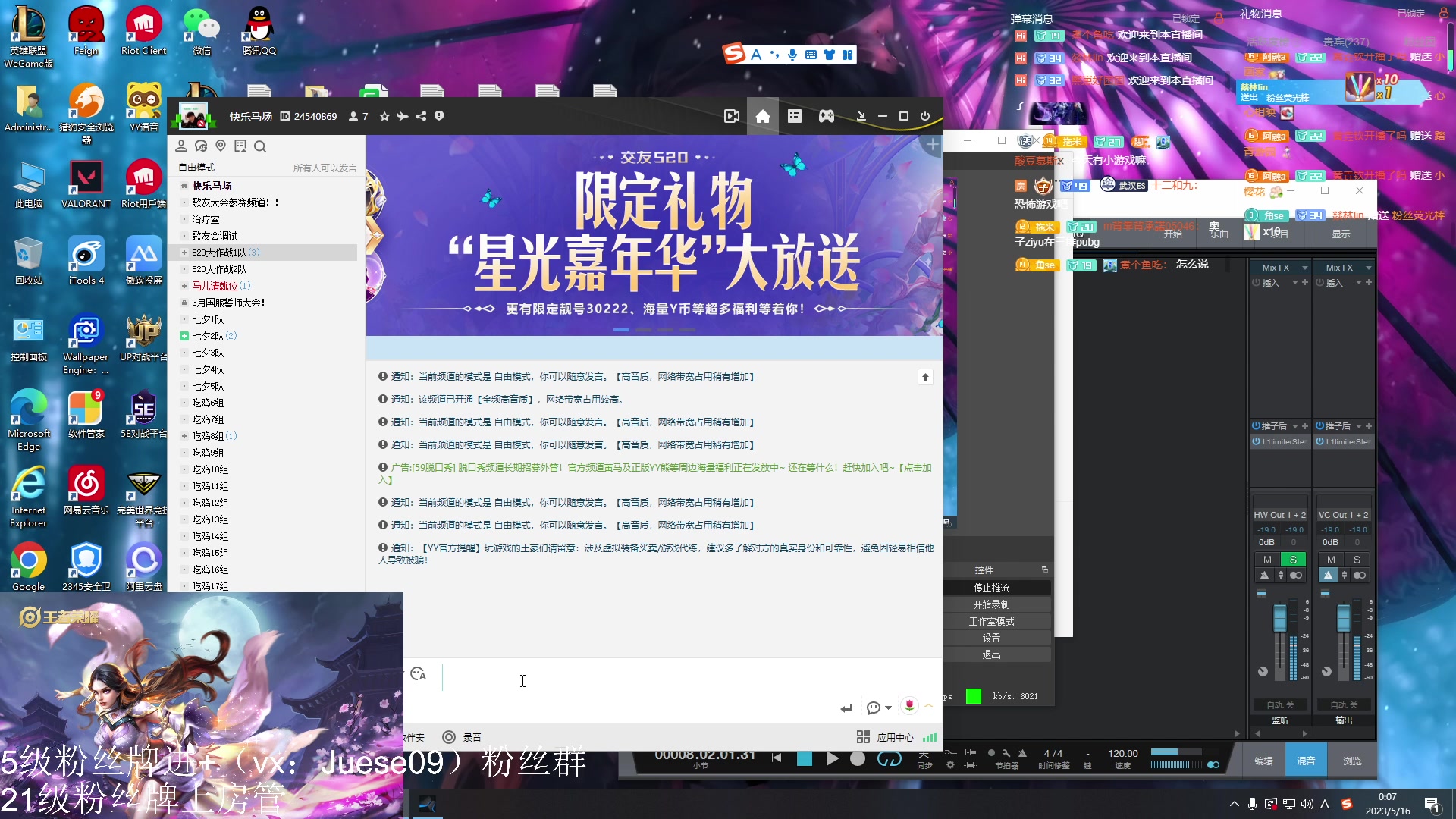Screen dimensions: 1456x819
Task: Mute the VC Out 1 + 2 channel
Action: tap(1330, 559)
